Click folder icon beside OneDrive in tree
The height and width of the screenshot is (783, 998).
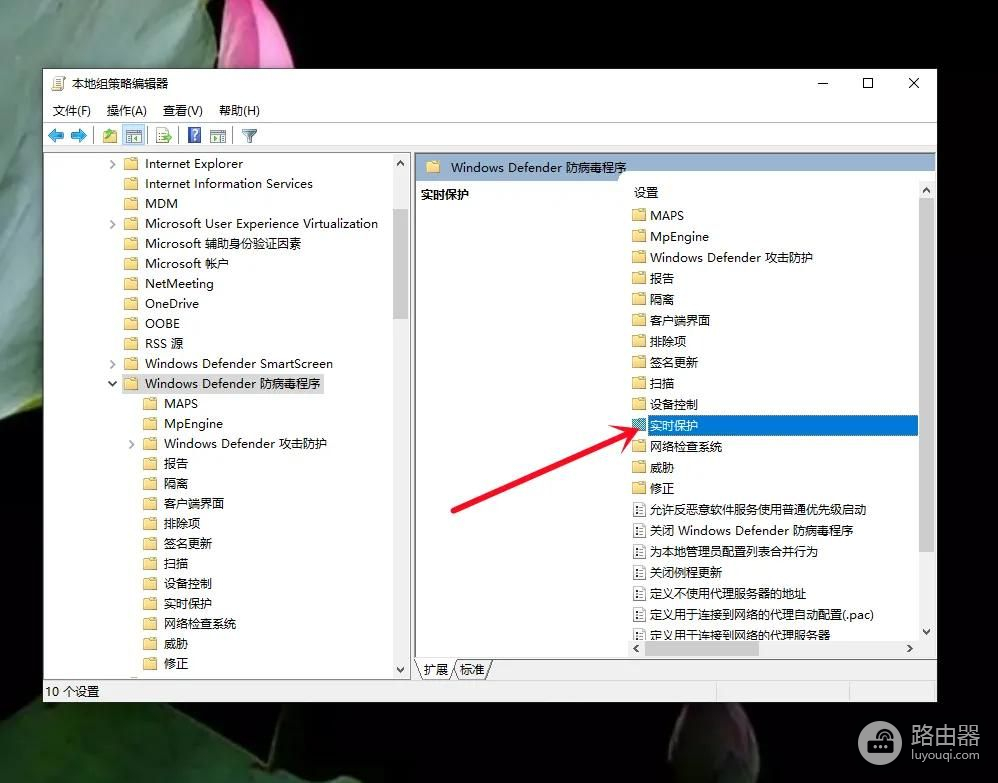[131, 304]
